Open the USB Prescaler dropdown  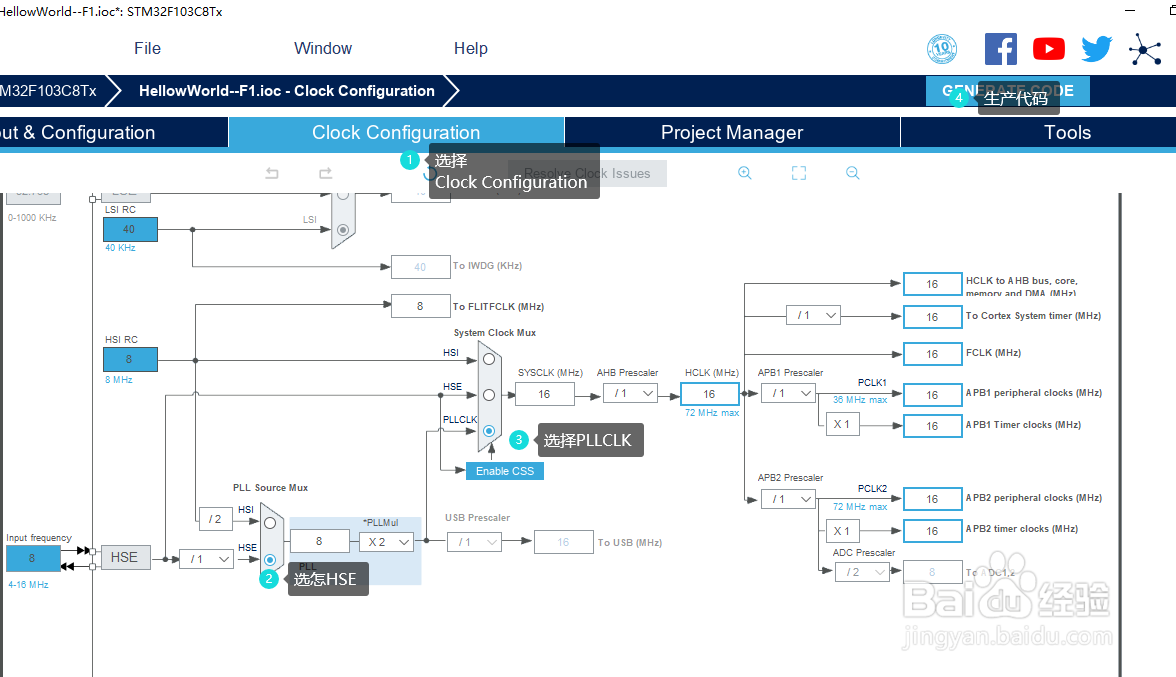pyautogui.click(x=475, y=542)
